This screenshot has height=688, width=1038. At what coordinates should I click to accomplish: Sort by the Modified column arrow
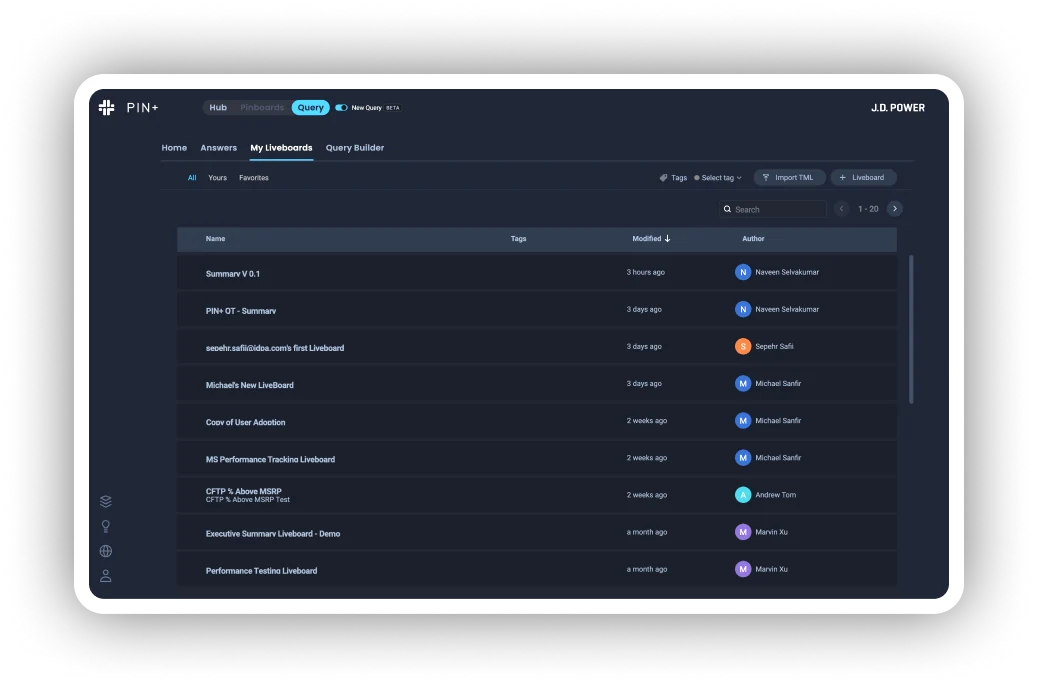[667, 238]
